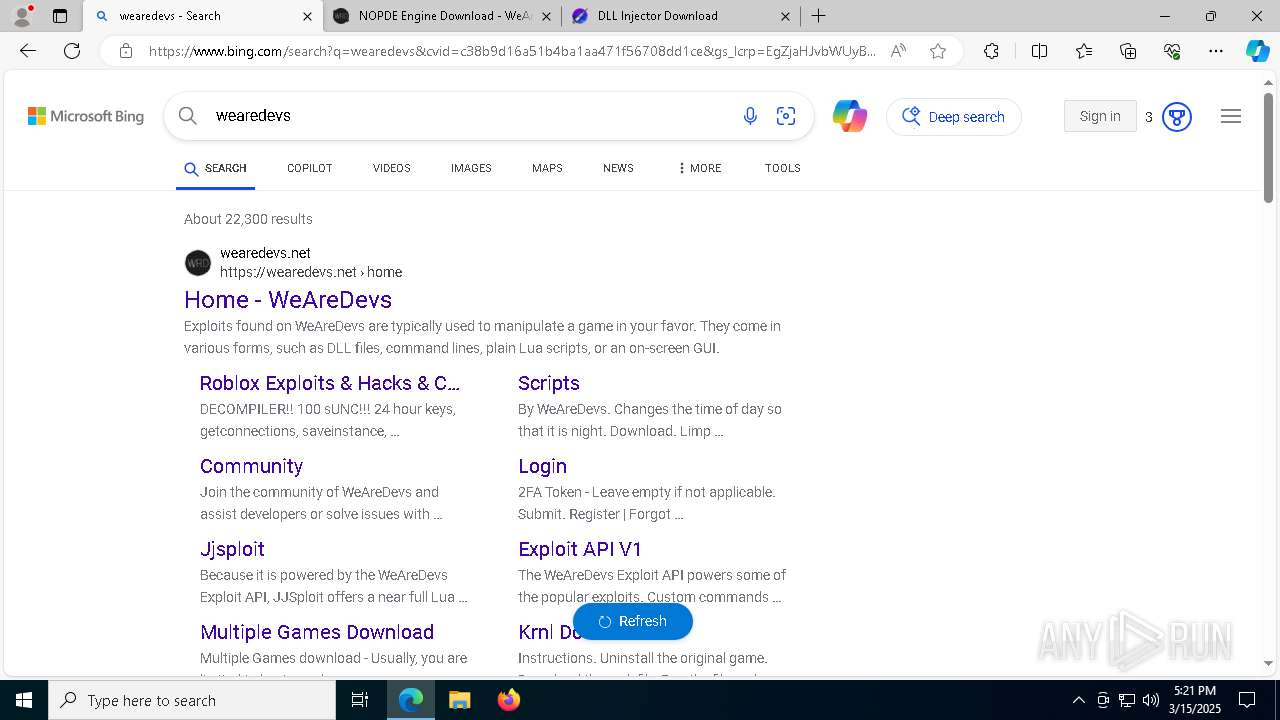
Task: Click the Sign in button
Action: [x=1100, y=116]
